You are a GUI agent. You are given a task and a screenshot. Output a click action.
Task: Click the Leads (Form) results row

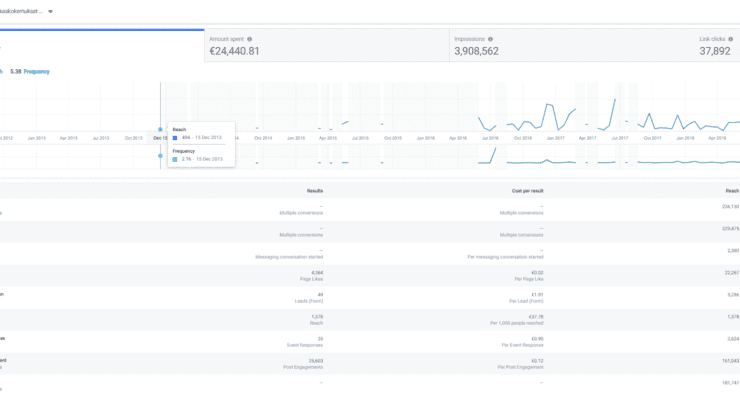point(370,298)
